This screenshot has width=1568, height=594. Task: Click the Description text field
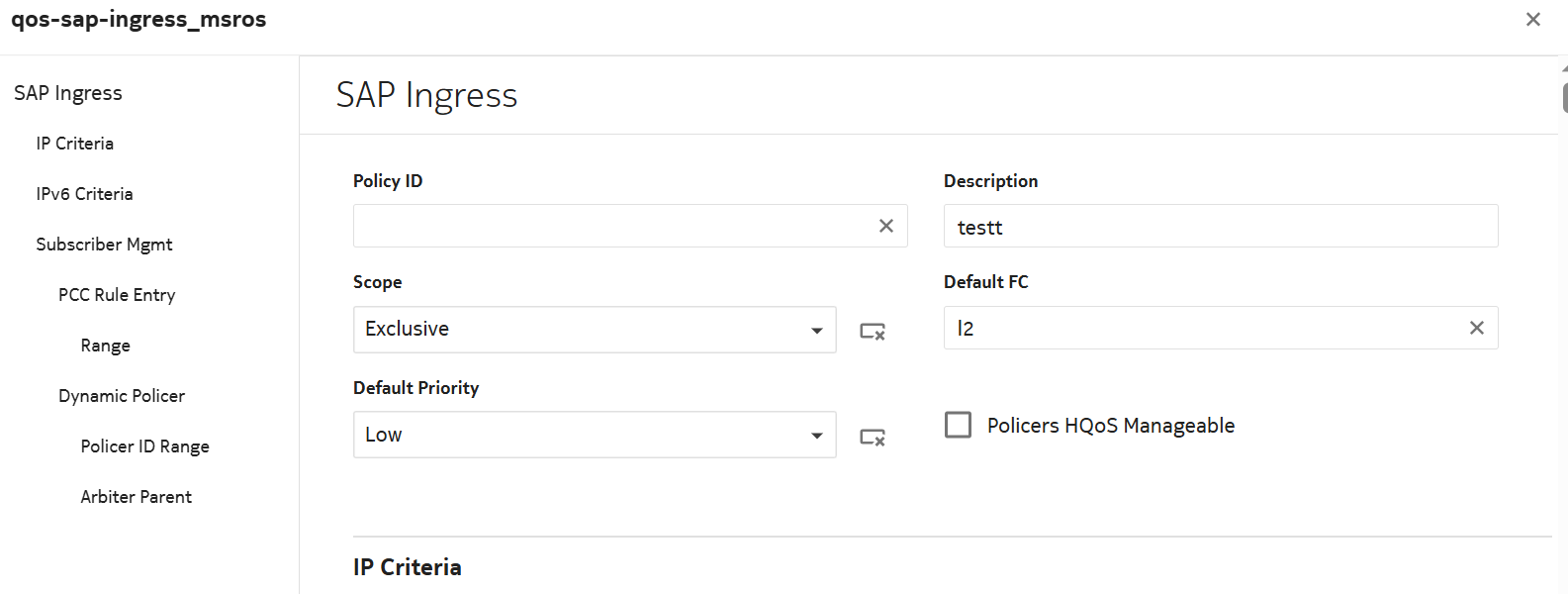pyautogui.click(x=1220, y=227)
